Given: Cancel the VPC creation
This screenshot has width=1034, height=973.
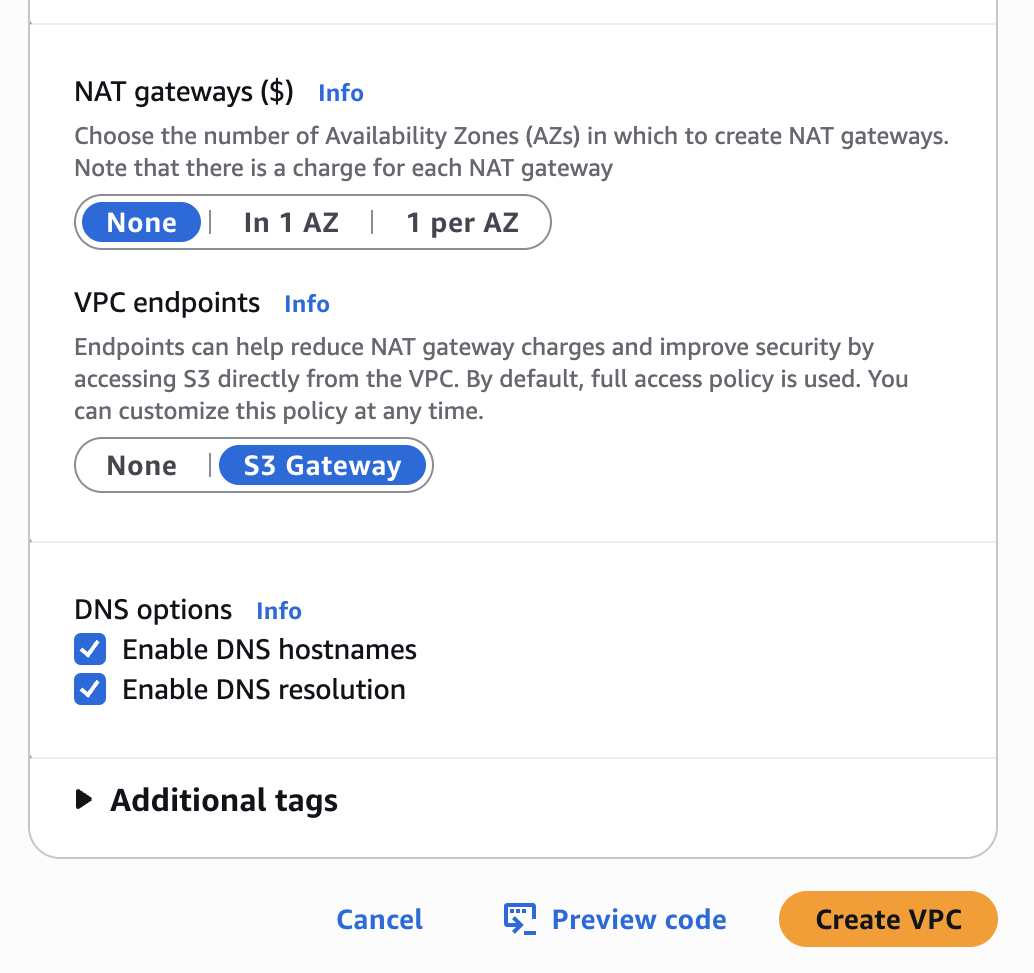Looking at the screenshot, I should (x=379, y=920).
